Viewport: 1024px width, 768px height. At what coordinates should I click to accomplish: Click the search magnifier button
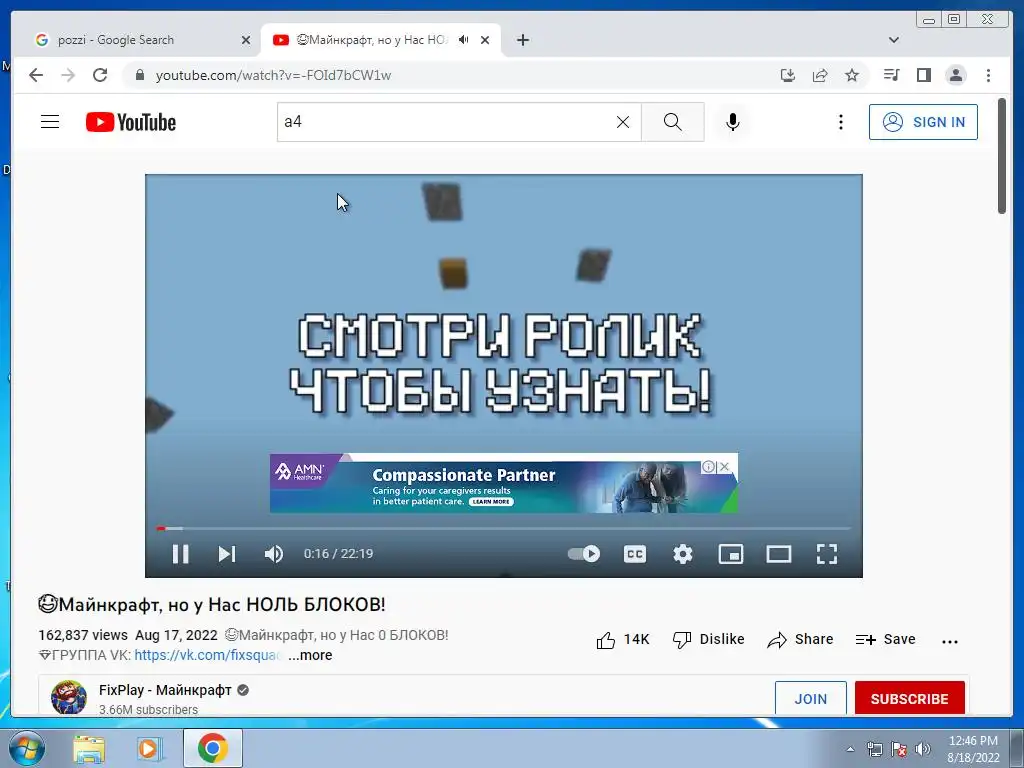673,122
